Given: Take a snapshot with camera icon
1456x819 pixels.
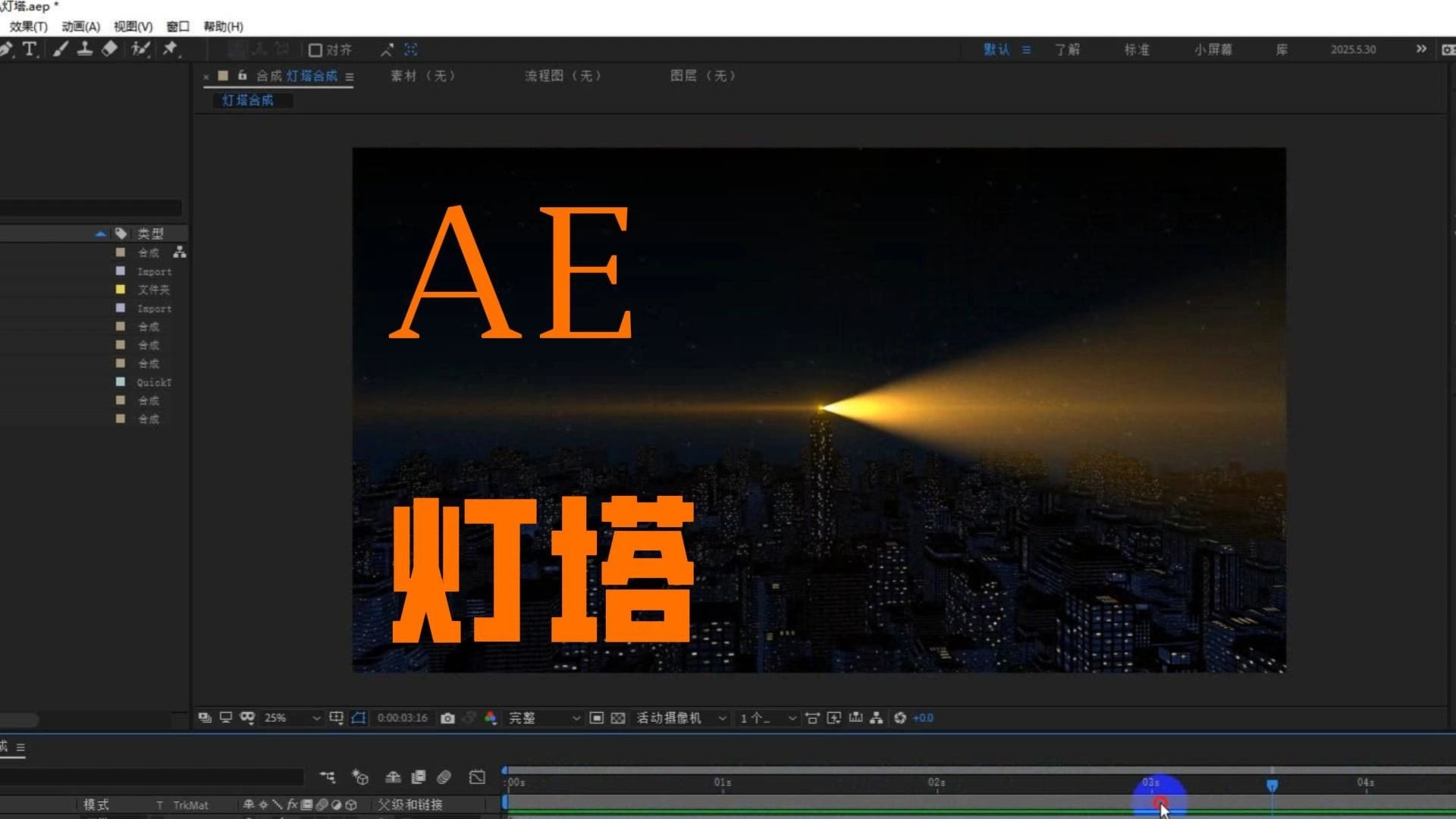Looking at the screenshot, I should 447,718.
